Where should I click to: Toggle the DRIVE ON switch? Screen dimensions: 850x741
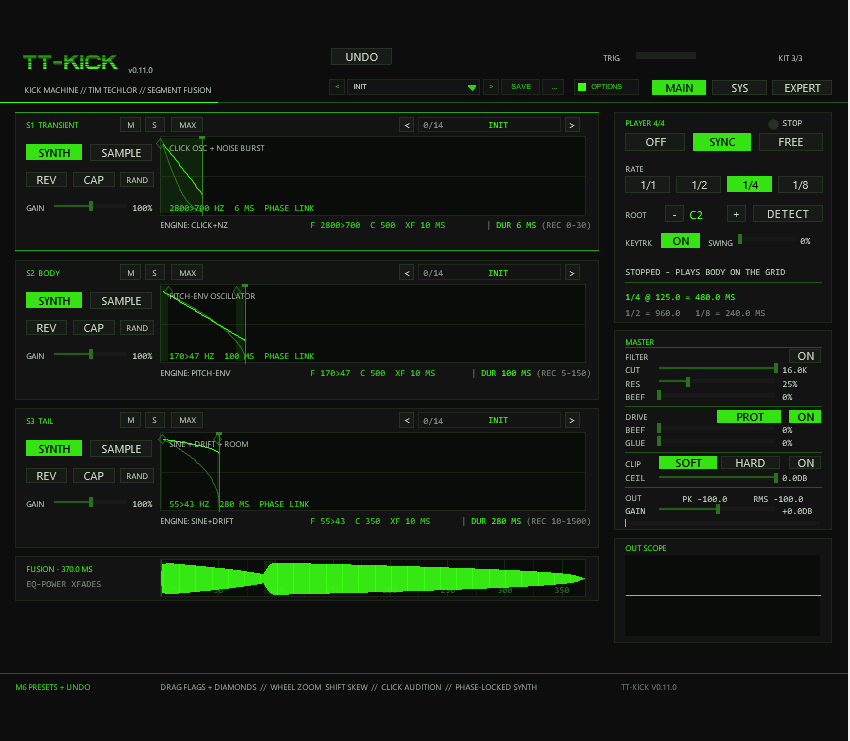(x=805, y=417)
